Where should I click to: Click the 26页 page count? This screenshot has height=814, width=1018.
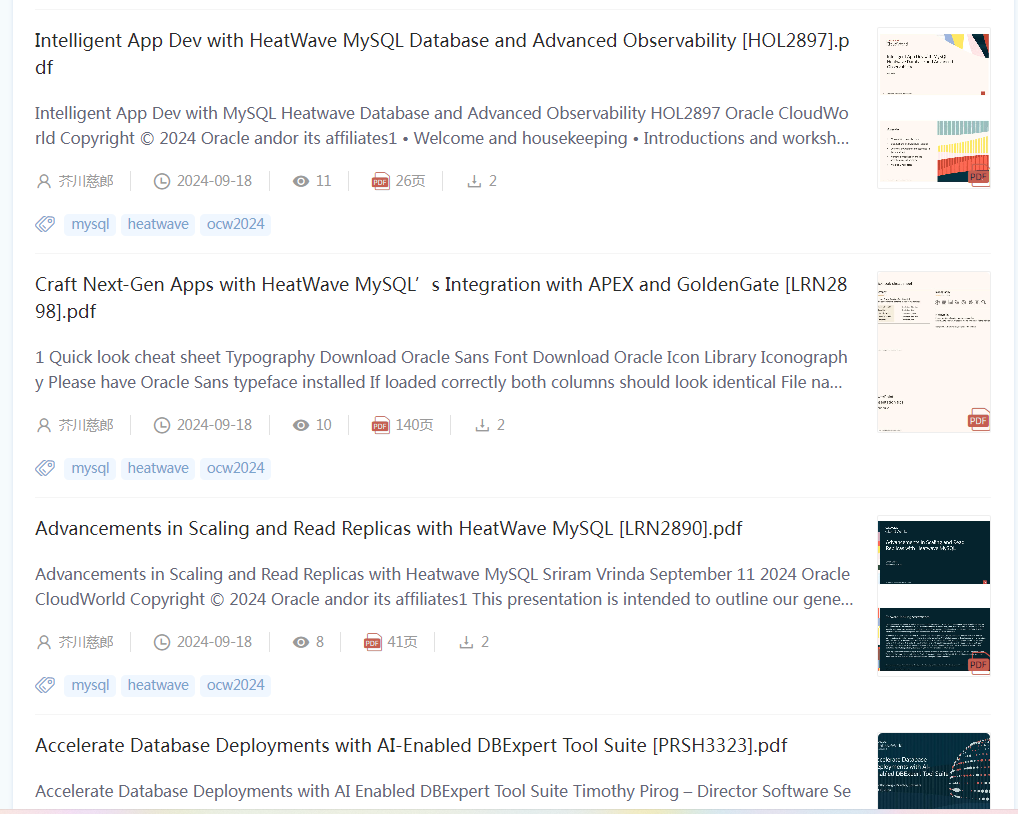410,181
